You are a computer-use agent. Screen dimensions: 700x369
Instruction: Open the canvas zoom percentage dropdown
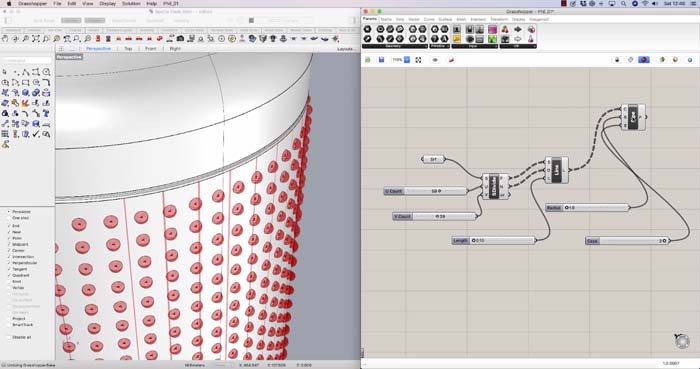pyautogui.click(x=407, y=59)
